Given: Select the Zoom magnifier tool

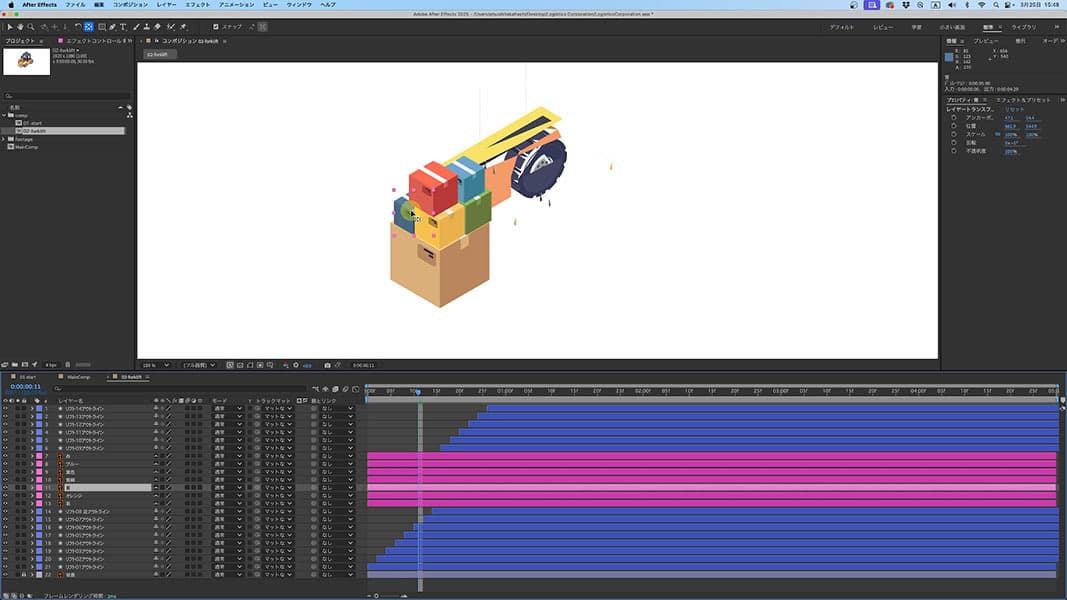Looking at the screenshot, I should (31, 27).
